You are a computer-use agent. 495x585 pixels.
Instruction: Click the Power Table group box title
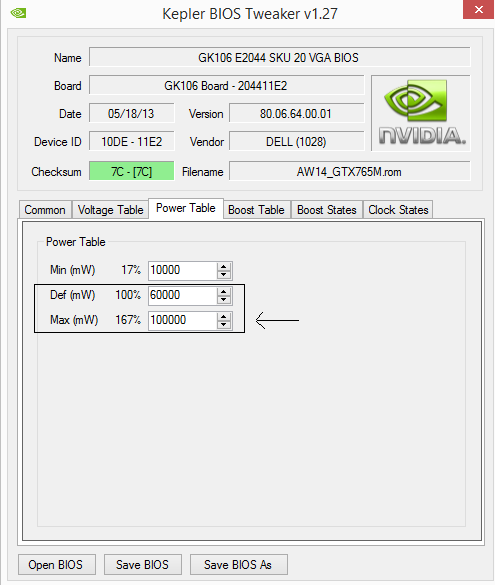click(x=76, y=242)
